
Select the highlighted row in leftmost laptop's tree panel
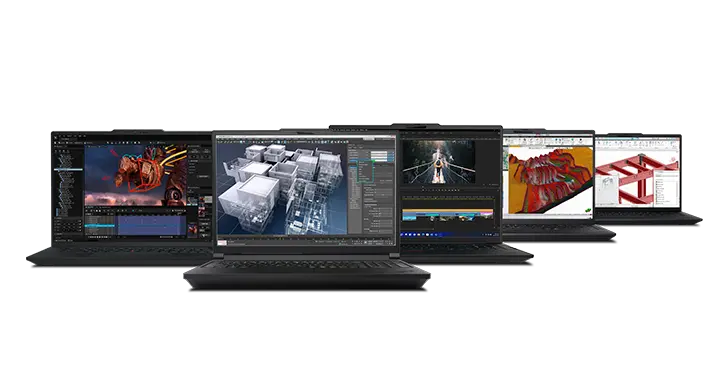tap(68, 170)
